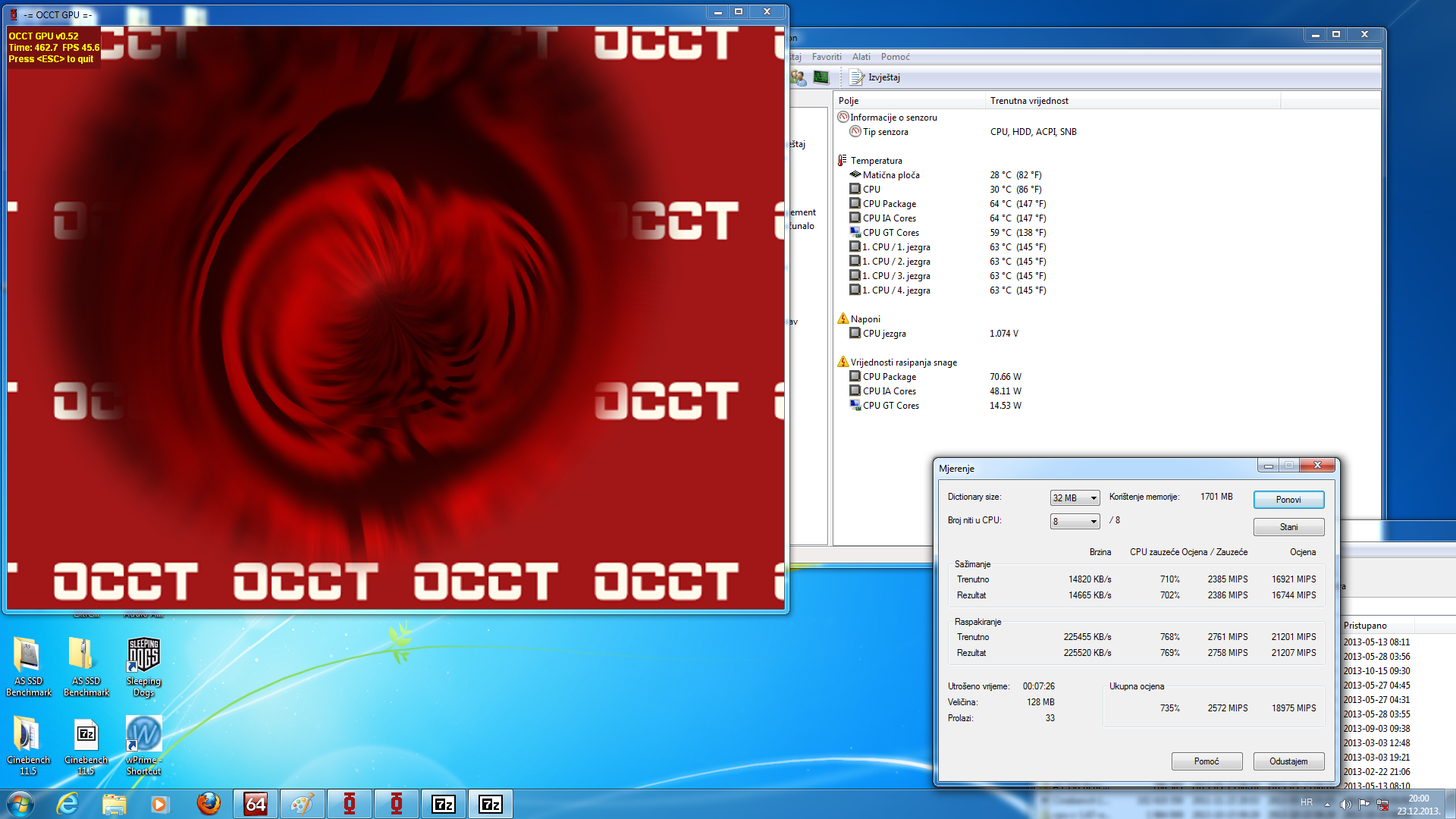
Task: Click the Stani button
Action: [x=1288, y=527]
